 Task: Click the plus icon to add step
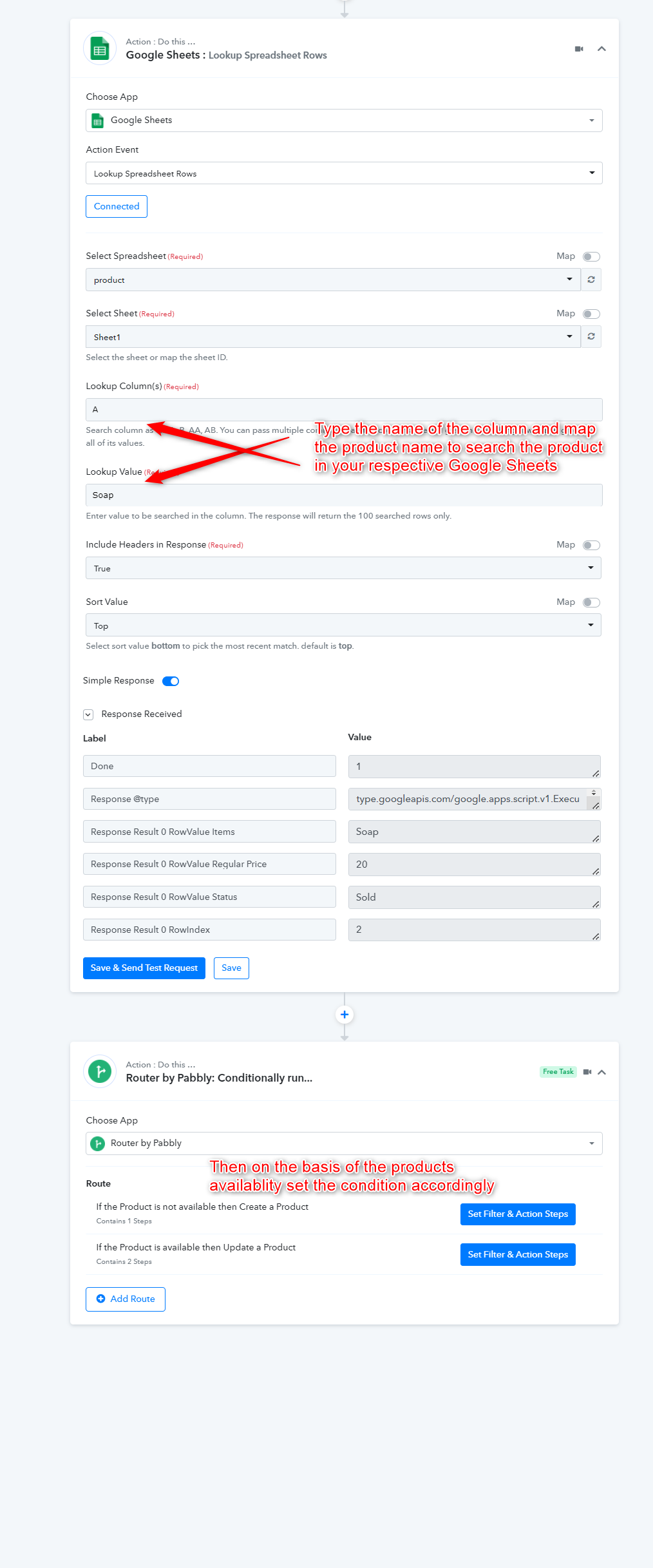pyautogui.click(x=345, y=1015)
